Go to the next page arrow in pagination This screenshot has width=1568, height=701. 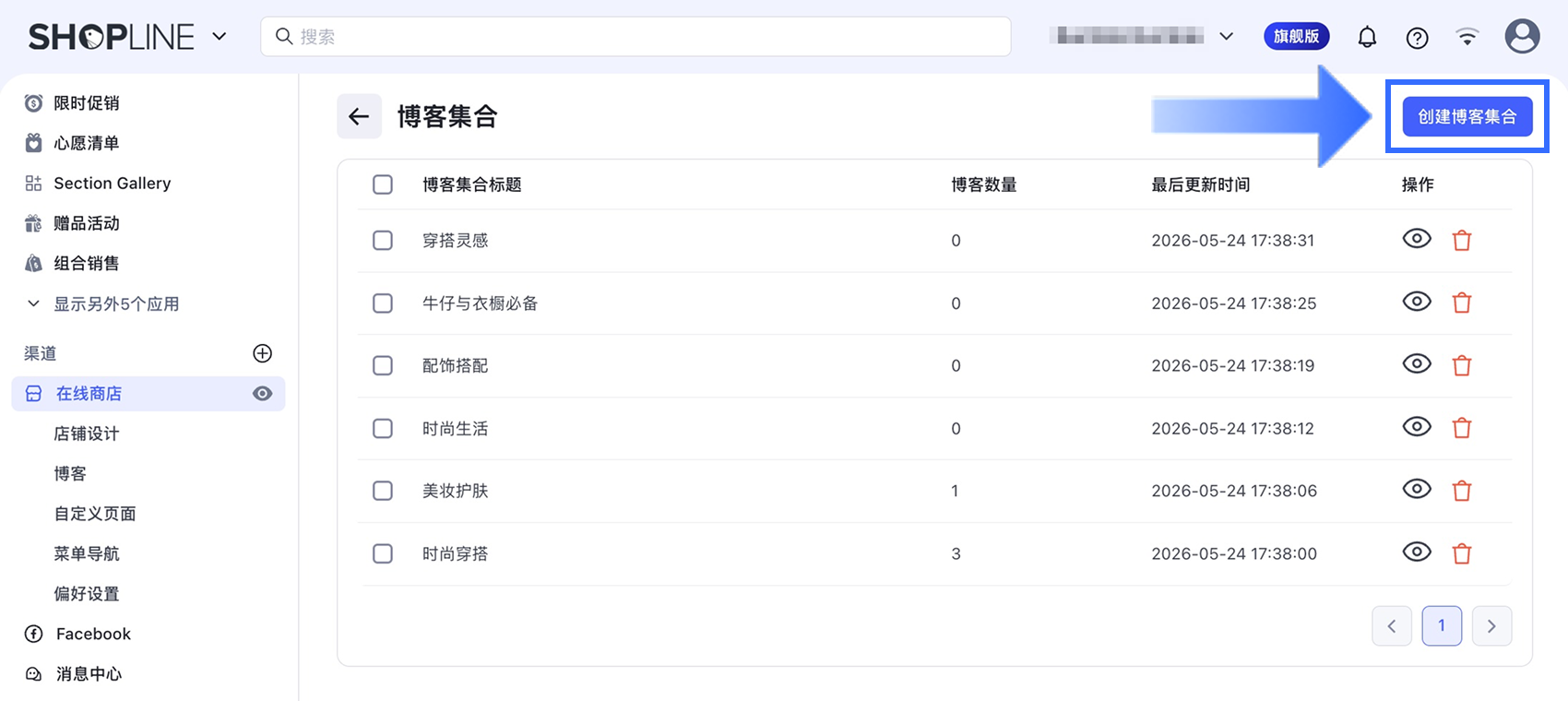1491,626
